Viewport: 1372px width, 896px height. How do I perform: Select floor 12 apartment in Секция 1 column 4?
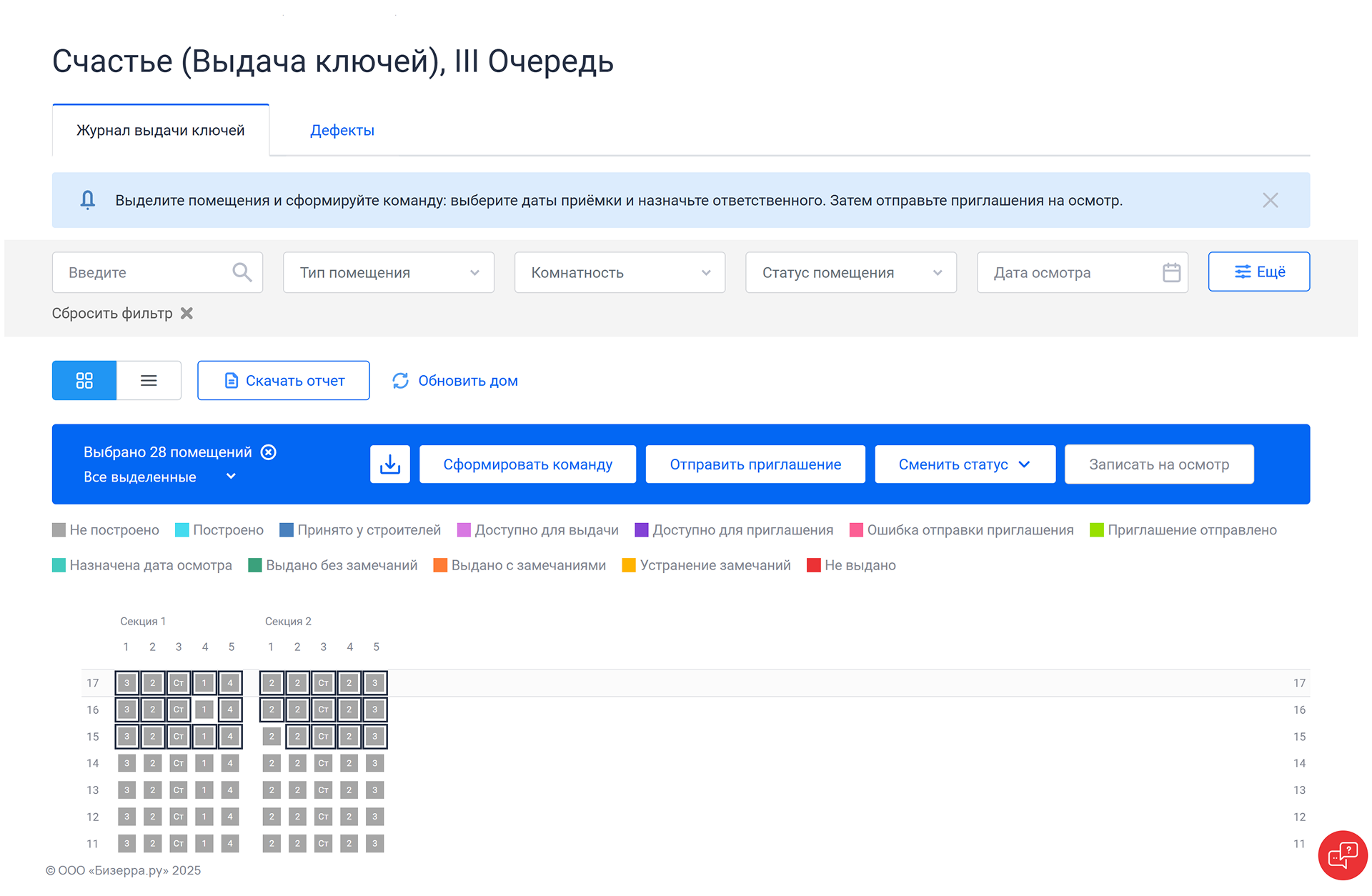coord(204,817)
